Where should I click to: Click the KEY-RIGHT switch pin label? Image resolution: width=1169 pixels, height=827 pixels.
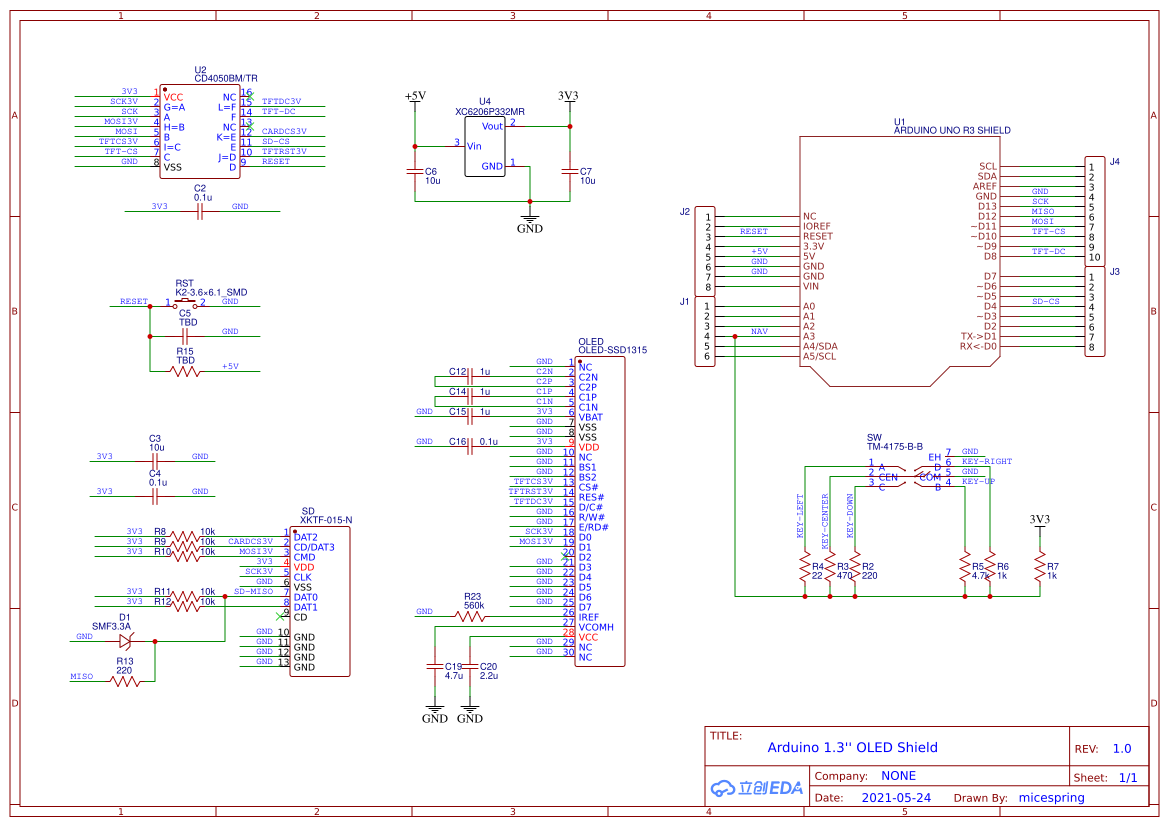[x=986, y=461]
